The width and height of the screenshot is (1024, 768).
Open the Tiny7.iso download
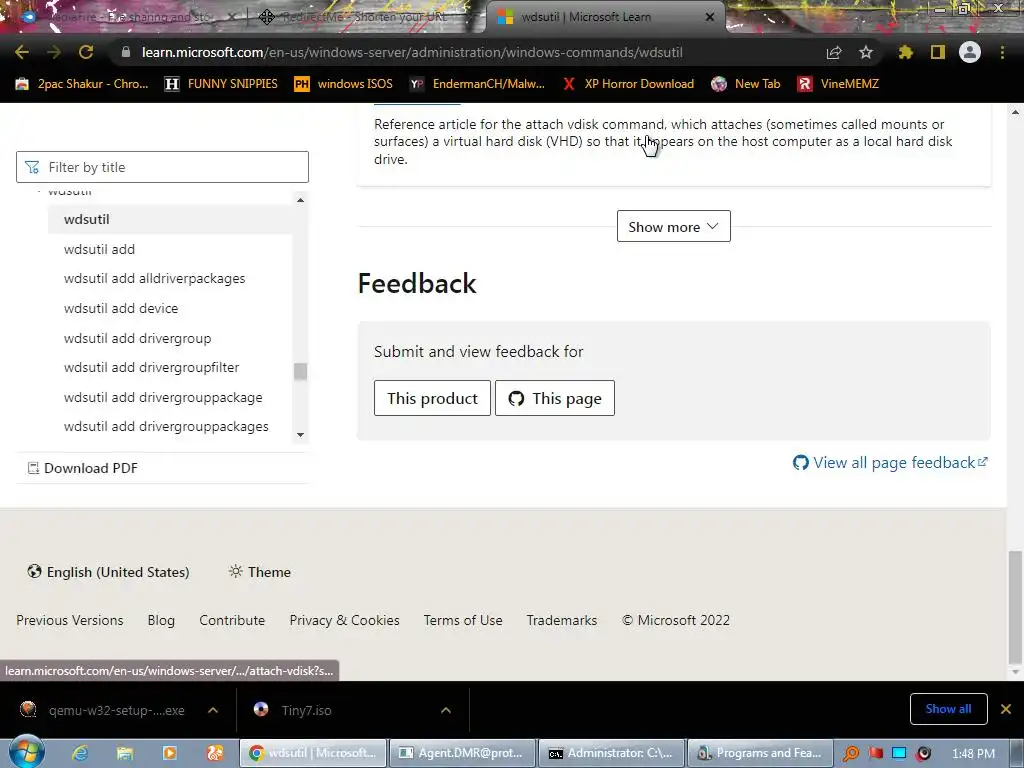coord(294,710)
